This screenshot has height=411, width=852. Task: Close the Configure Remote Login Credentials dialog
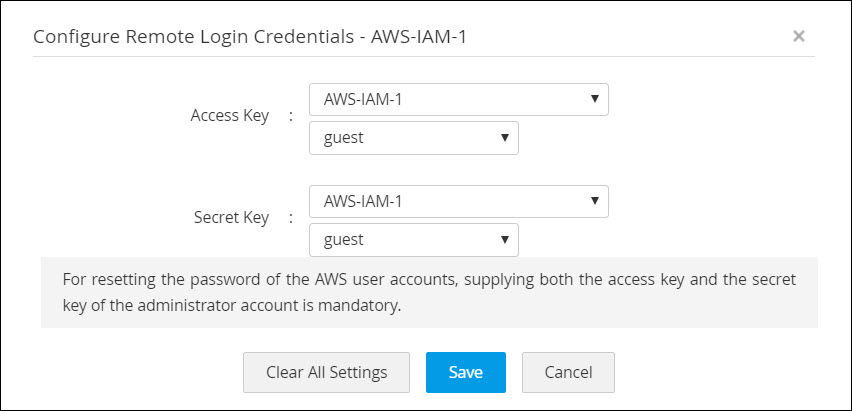(x=798, y=36)
